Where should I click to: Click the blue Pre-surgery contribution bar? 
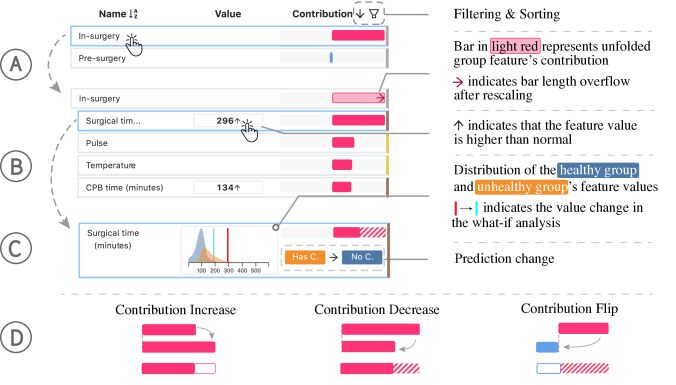point(331,57)
